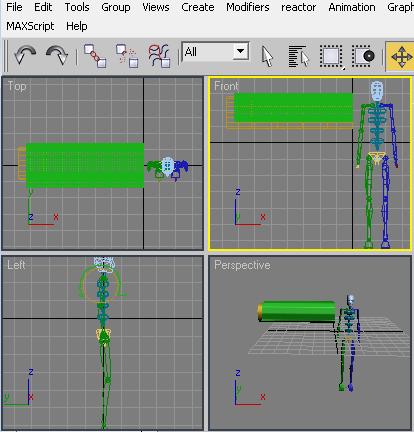Select the green cylinder in Perspective viewport
Image resolution: width=414 pixels, height=432 pixels.
(x=297, y=311)
